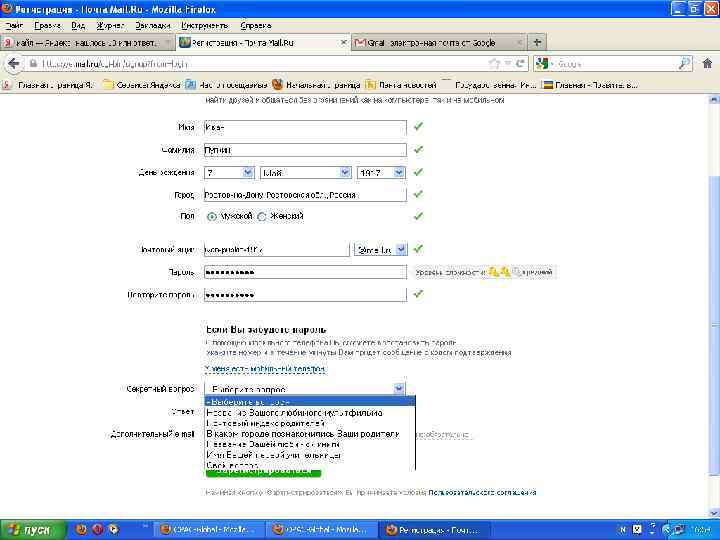
Task: Collapse the Секретный вопрос dropdown arrow
Action: pos(399,389)
